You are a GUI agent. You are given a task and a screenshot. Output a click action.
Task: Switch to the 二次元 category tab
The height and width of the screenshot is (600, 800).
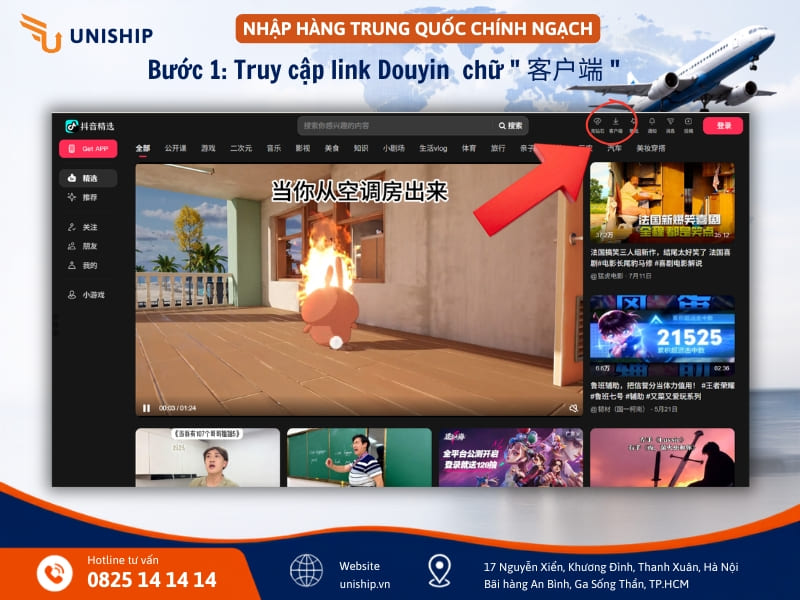(x=241, y=148)
